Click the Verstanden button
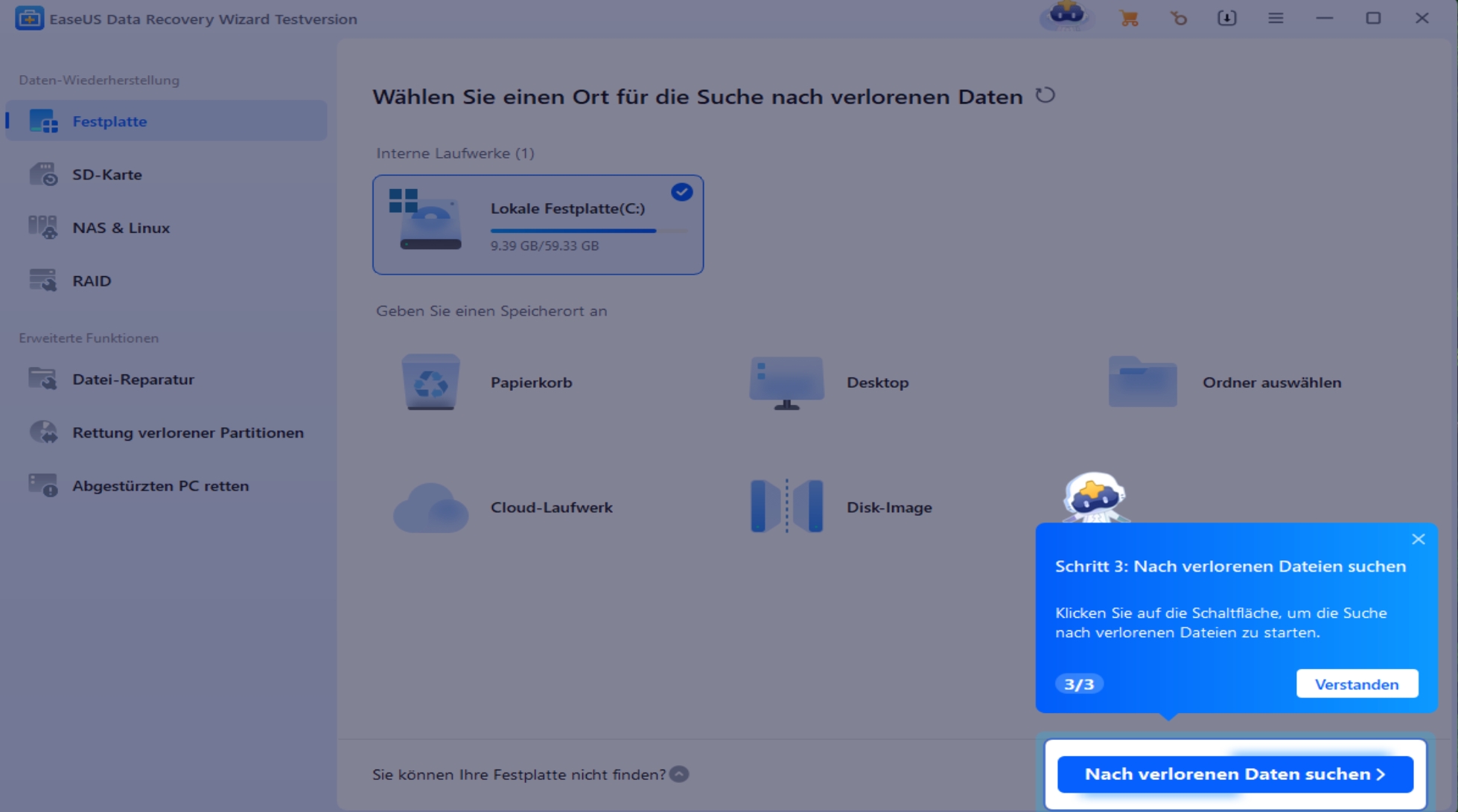The height and width of the screenshot is (812, 1458). point(1356,683)
